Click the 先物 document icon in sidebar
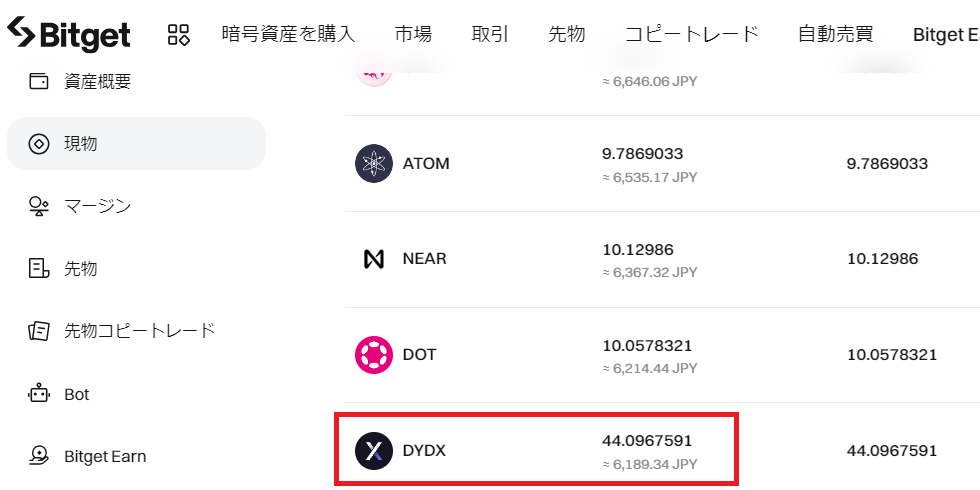Viewport: 980px width, 490px height. point(39,268)
